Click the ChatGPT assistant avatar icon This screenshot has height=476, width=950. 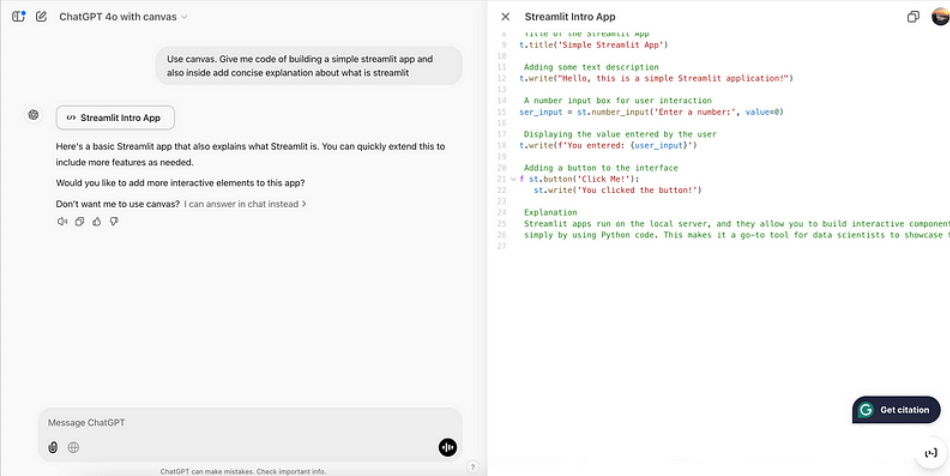[x=33, y=114]
